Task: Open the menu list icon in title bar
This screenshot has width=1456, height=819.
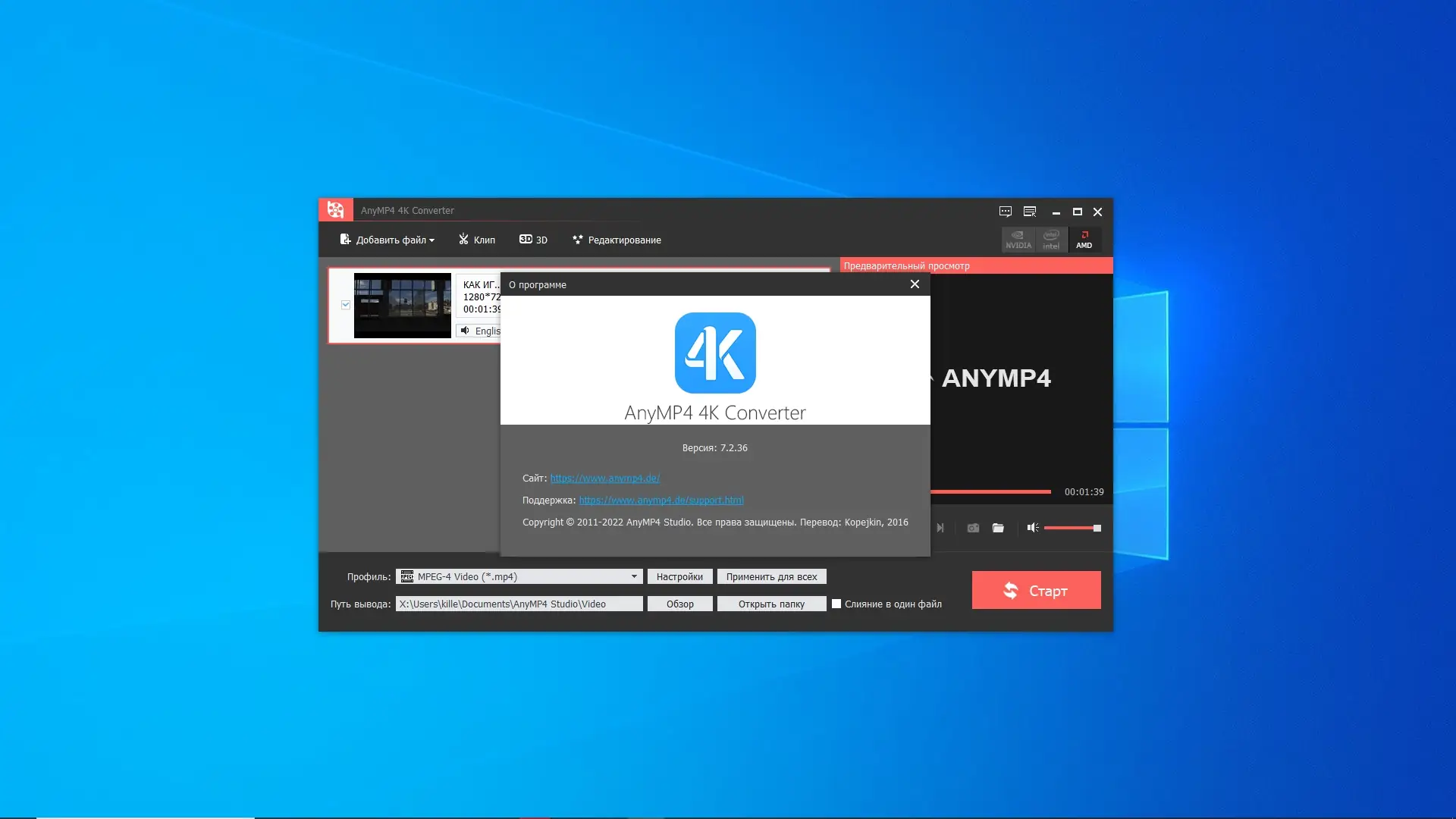Action: (1030, 212)
